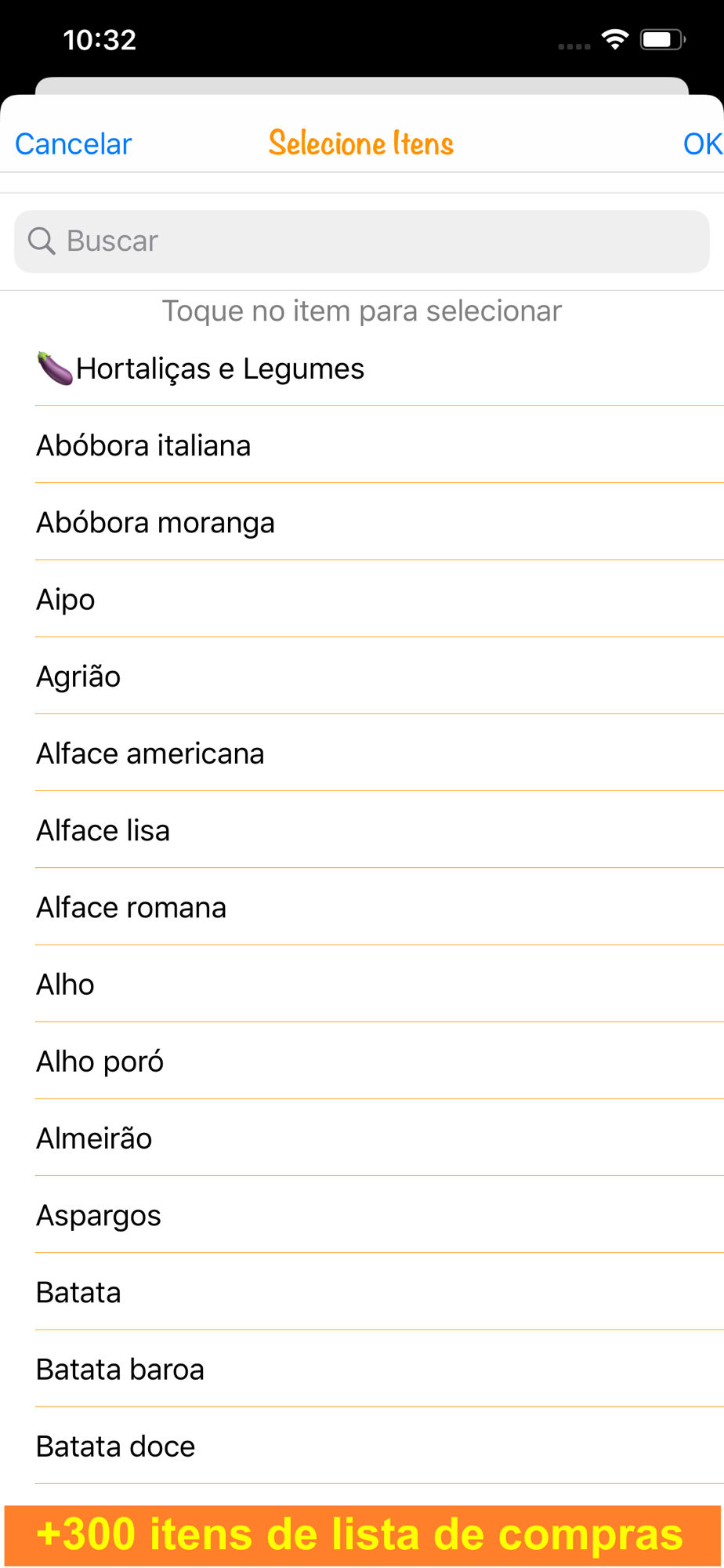Focus the Buscar search field
Image resolution: width=724 pixels, height=1568 pixels.
pyautogui.click(x=362, y=241)
